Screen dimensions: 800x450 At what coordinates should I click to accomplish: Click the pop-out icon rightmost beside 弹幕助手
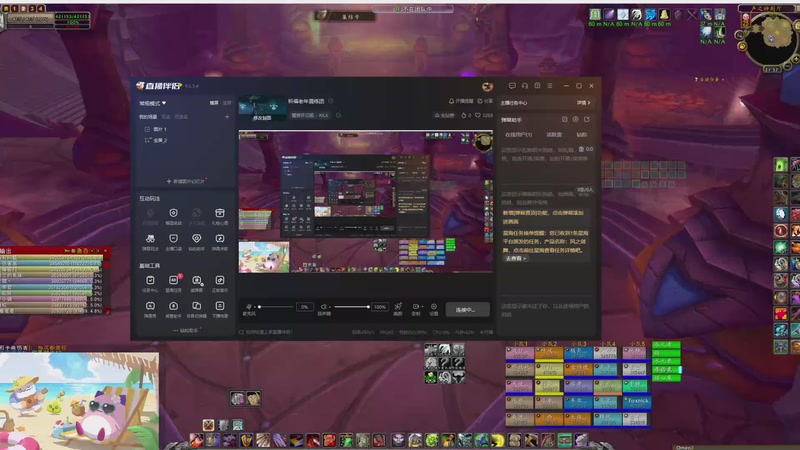(587, 119)
